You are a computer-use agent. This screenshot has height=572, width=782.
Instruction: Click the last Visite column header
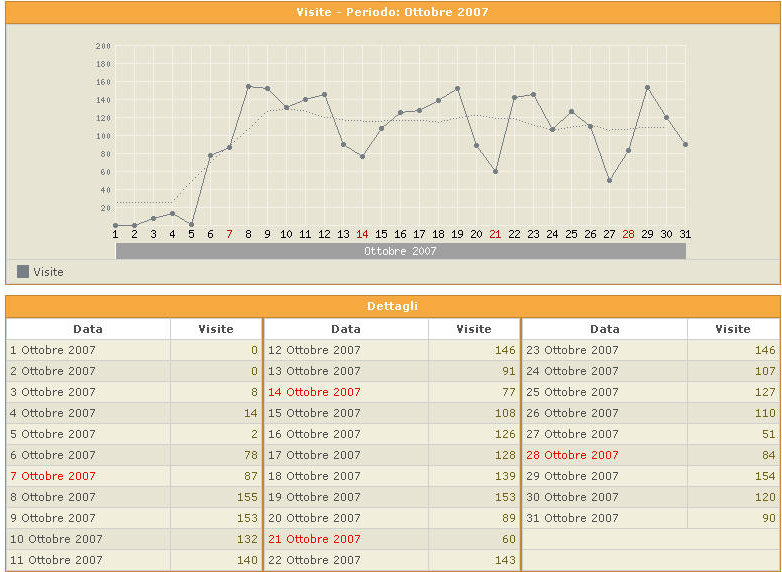(x=732, y=329)
